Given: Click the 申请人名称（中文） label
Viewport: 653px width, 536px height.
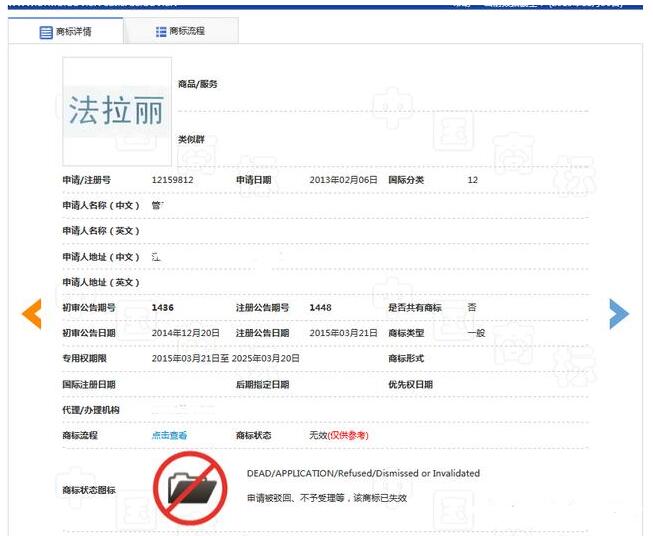Looking at the screenshot, I should (x=101, y=205).
